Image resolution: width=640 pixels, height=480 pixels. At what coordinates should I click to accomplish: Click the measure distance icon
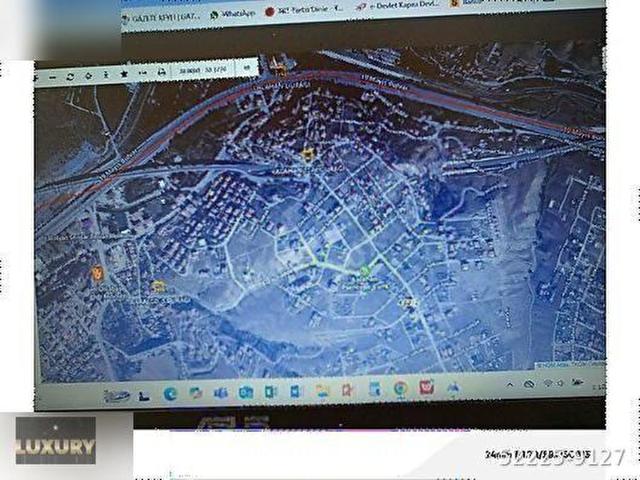click(142, 73)
